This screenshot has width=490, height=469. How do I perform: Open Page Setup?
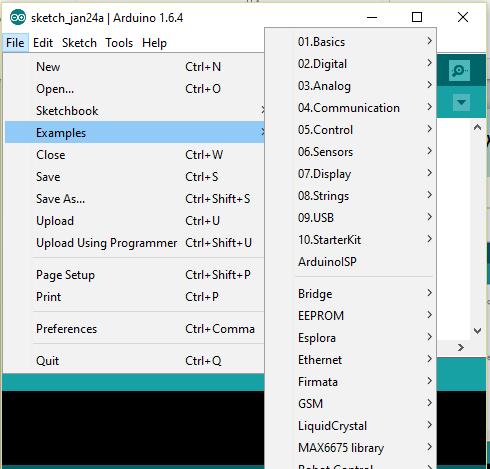pyautogui.click(x=135, y=275)
